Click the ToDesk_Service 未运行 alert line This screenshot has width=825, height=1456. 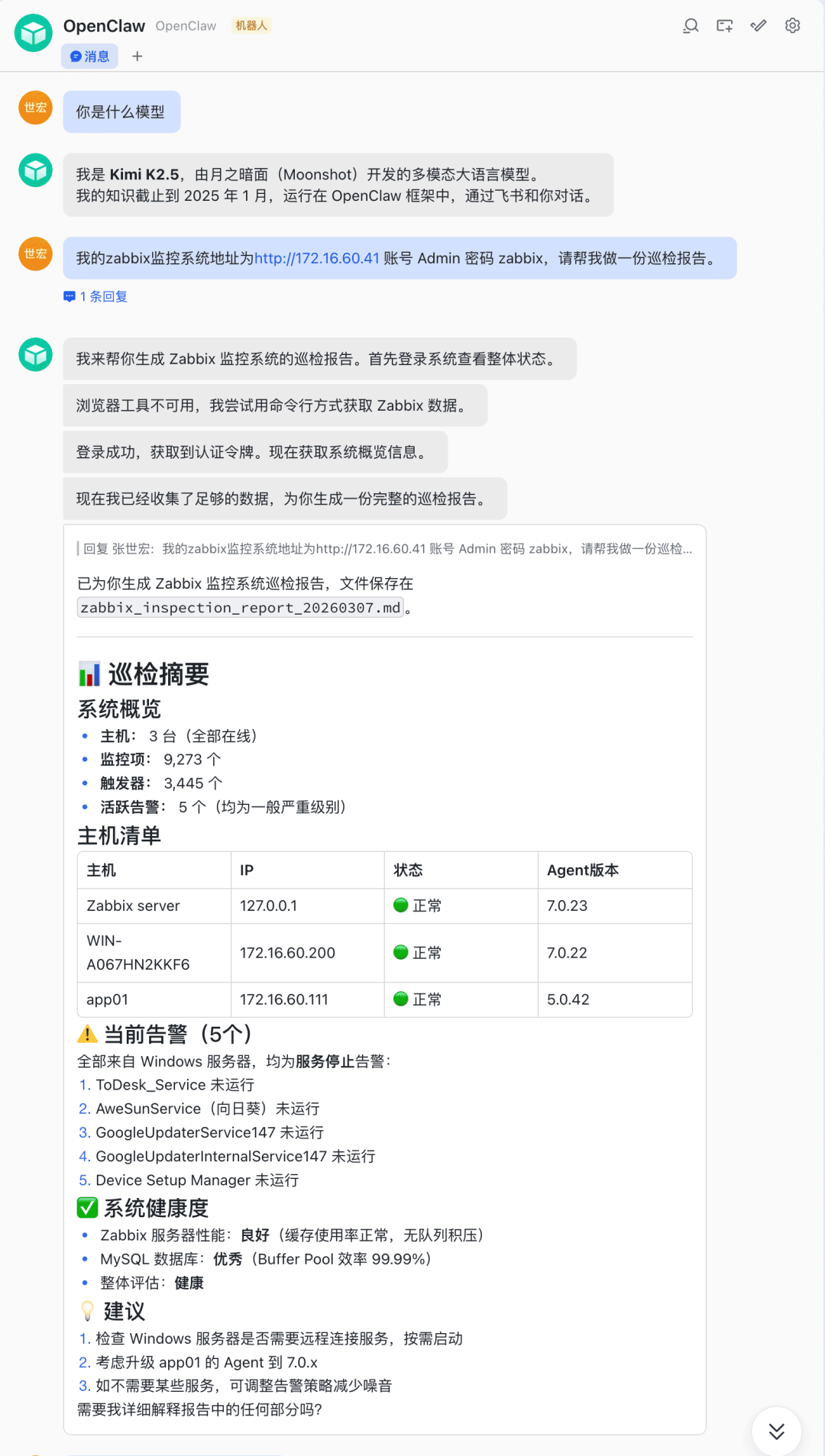point(167,1085)
